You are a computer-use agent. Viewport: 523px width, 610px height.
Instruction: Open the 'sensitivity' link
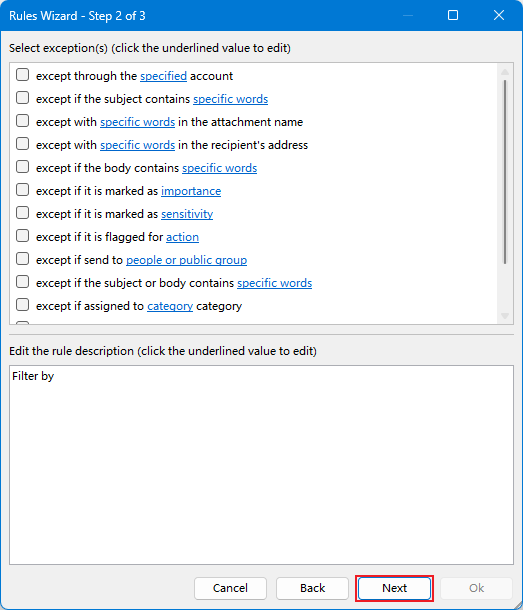(x=187, y=214)
